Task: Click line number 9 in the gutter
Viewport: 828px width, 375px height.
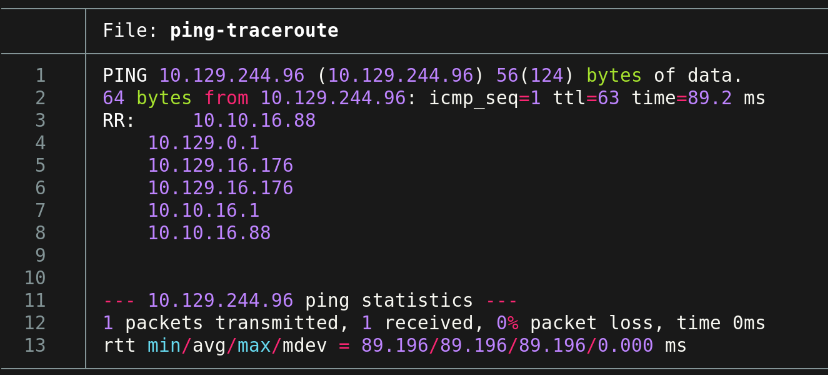Action: [x=41, y=256]
